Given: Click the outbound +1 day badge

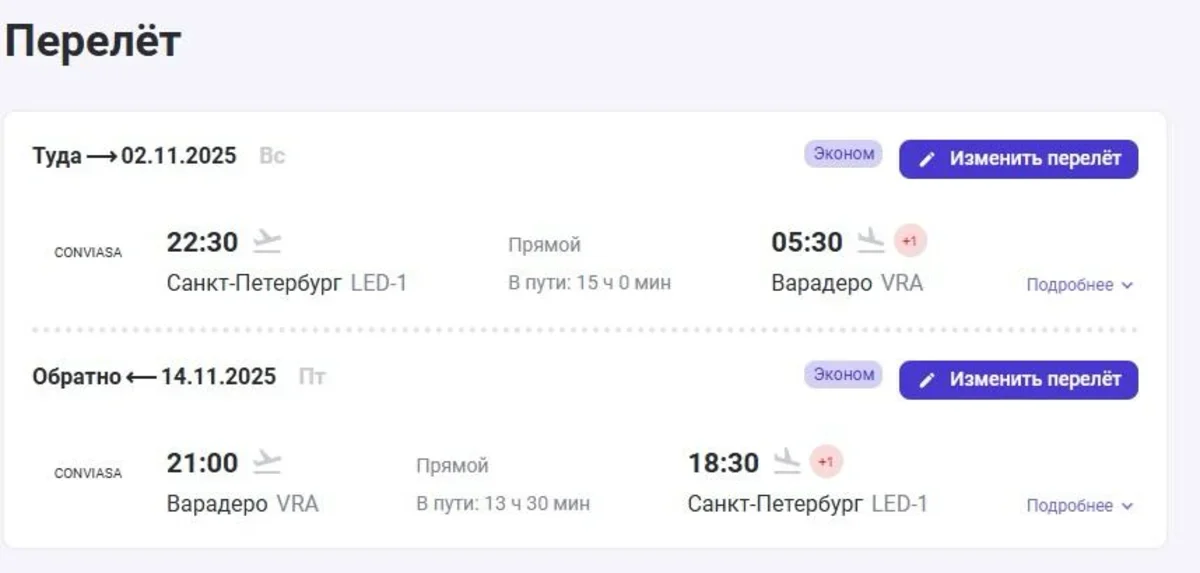Looking at the screenshot, I should point(910,241).
